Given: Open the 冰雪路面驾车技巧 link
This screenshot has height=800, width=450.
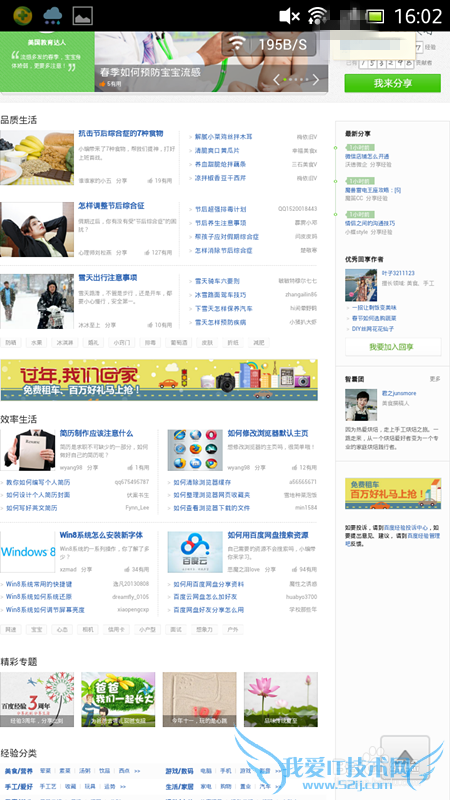Looking at the screenshot, I should pyautogui.click(x=220, y=295).
